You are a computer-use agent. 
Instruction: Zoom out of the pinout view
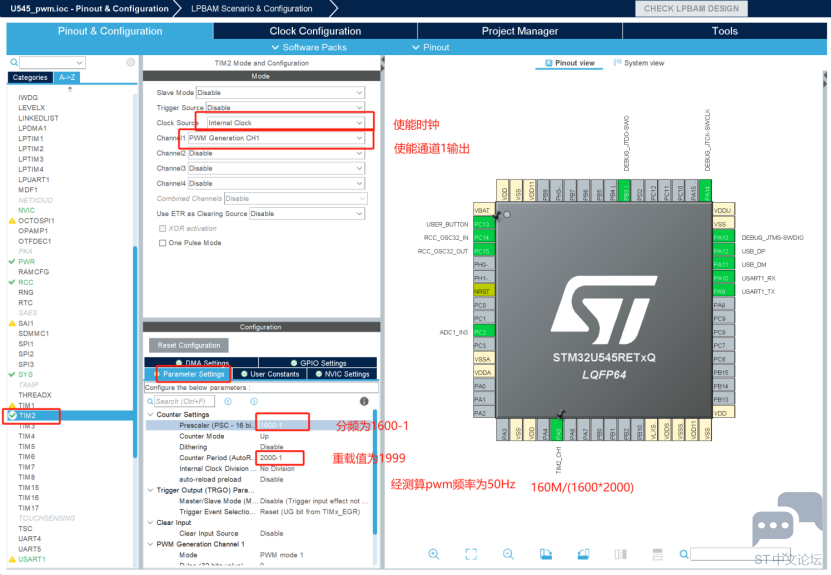[508, 554]
